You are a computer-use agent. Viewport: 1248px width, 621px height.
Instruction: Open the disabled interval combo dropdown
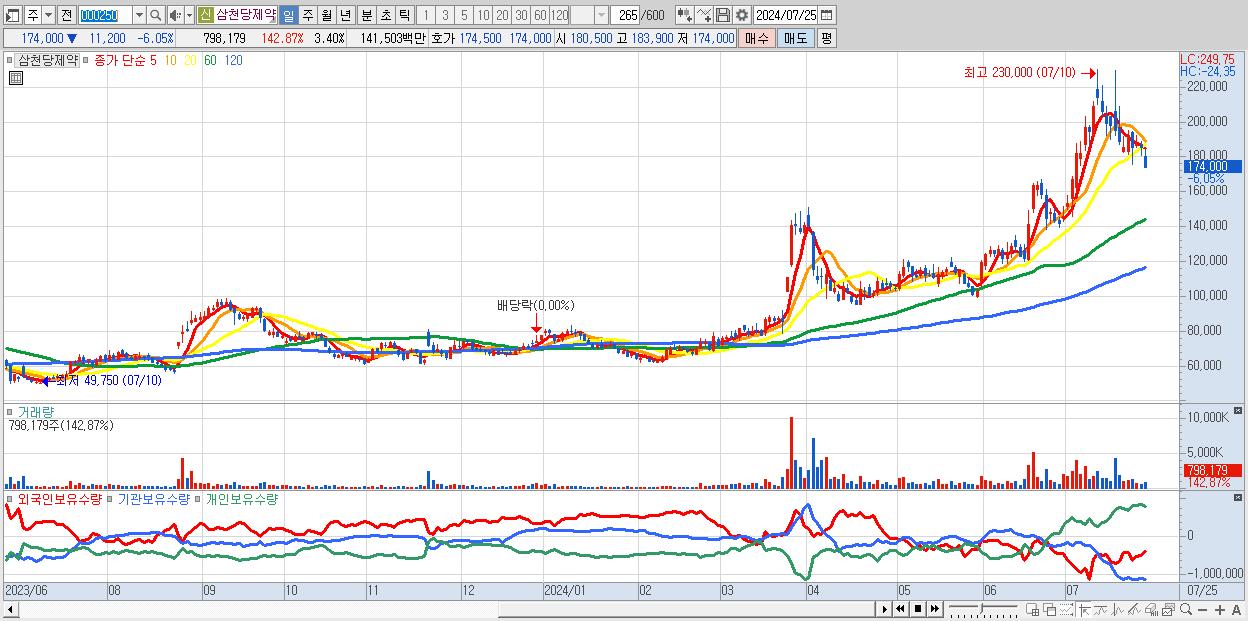point(601,15)
